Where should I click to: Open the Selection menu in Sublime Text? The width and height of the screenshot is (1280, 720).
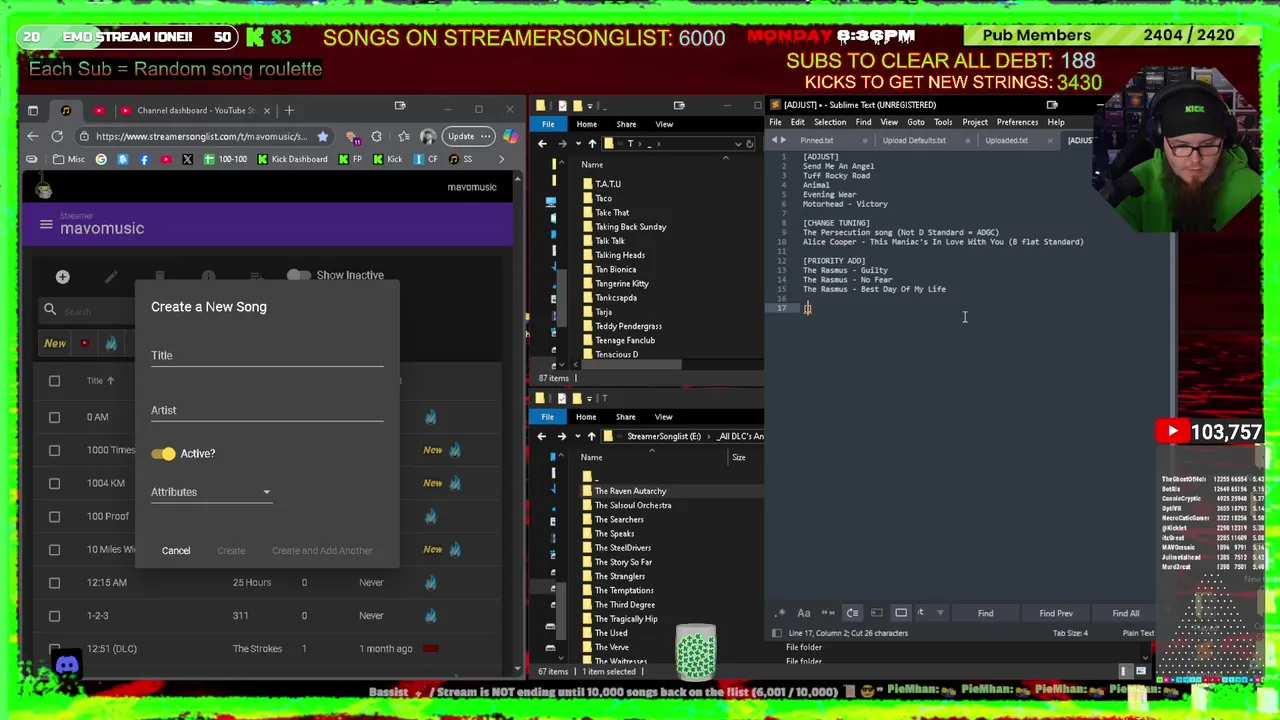point(830,122)
